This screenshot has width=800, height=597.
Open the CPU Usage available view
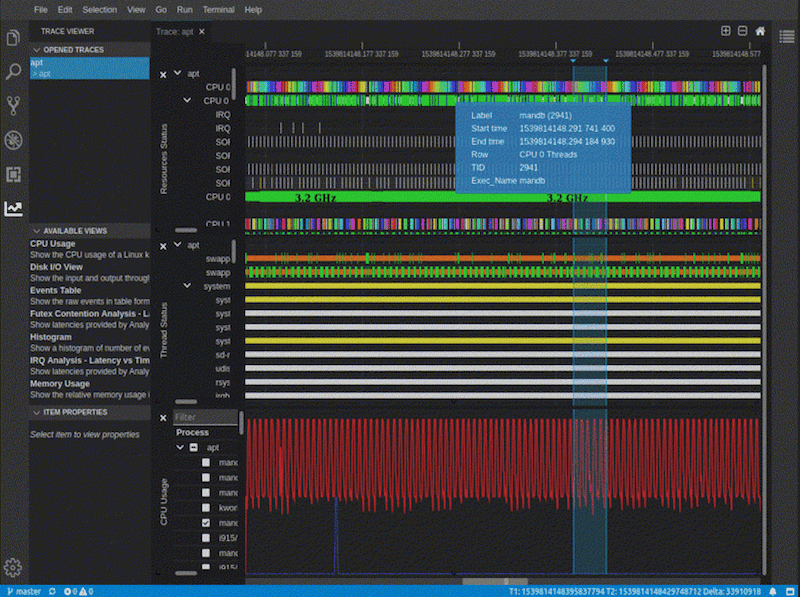pyautogui.click(x=89, y=249)
